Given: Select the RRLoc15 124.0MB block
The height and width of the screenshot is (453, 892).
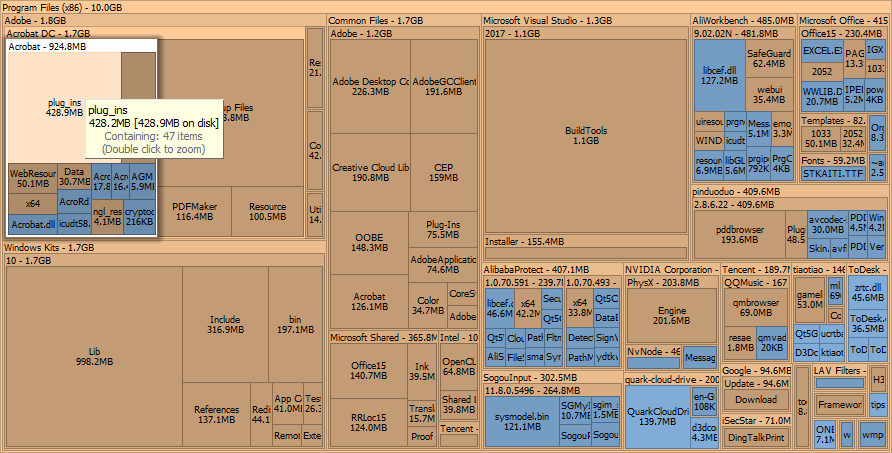Looking at the screenshot, I should (368, 422).
